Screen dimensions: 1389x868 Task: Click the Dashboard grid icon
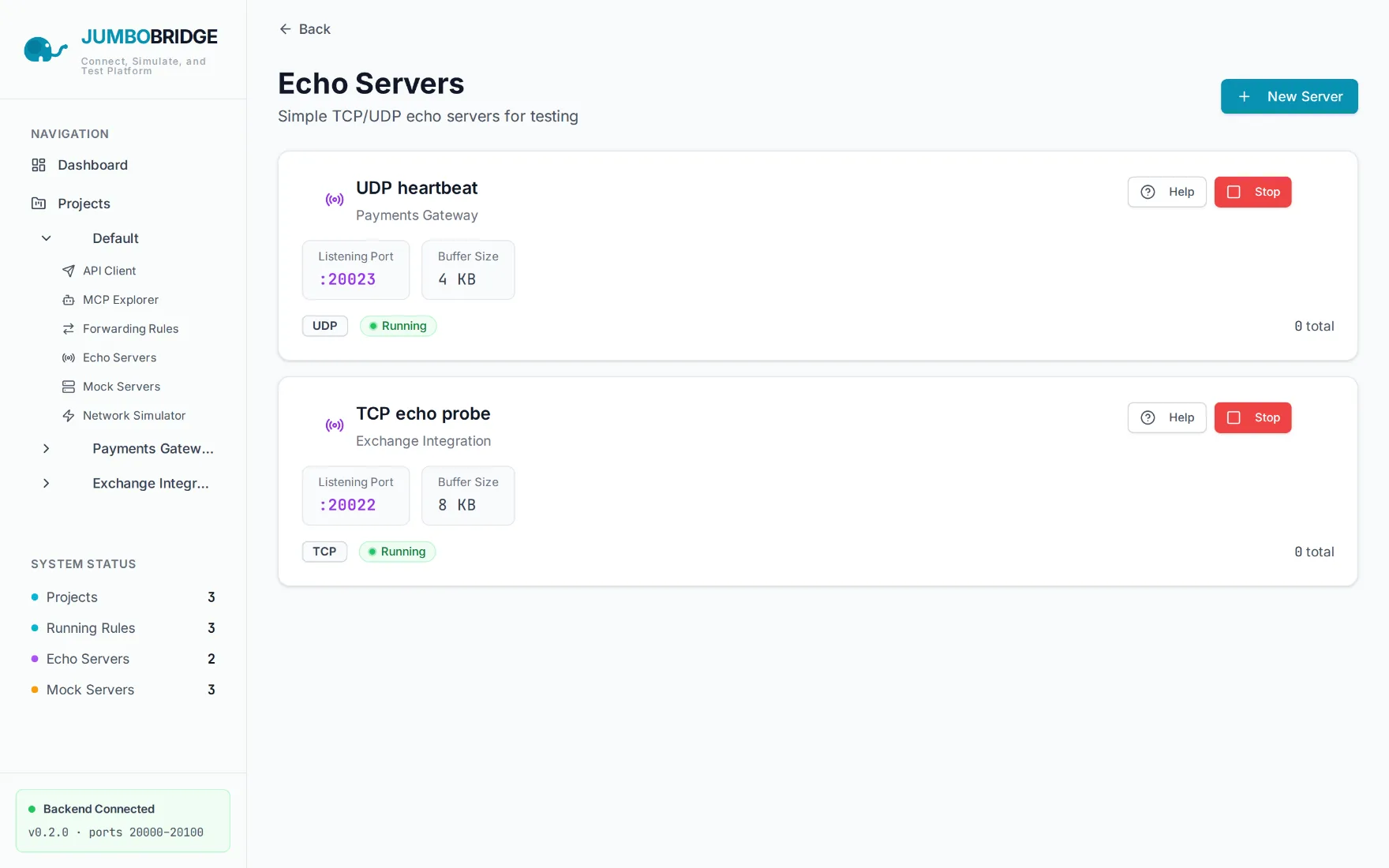(39, 165)
